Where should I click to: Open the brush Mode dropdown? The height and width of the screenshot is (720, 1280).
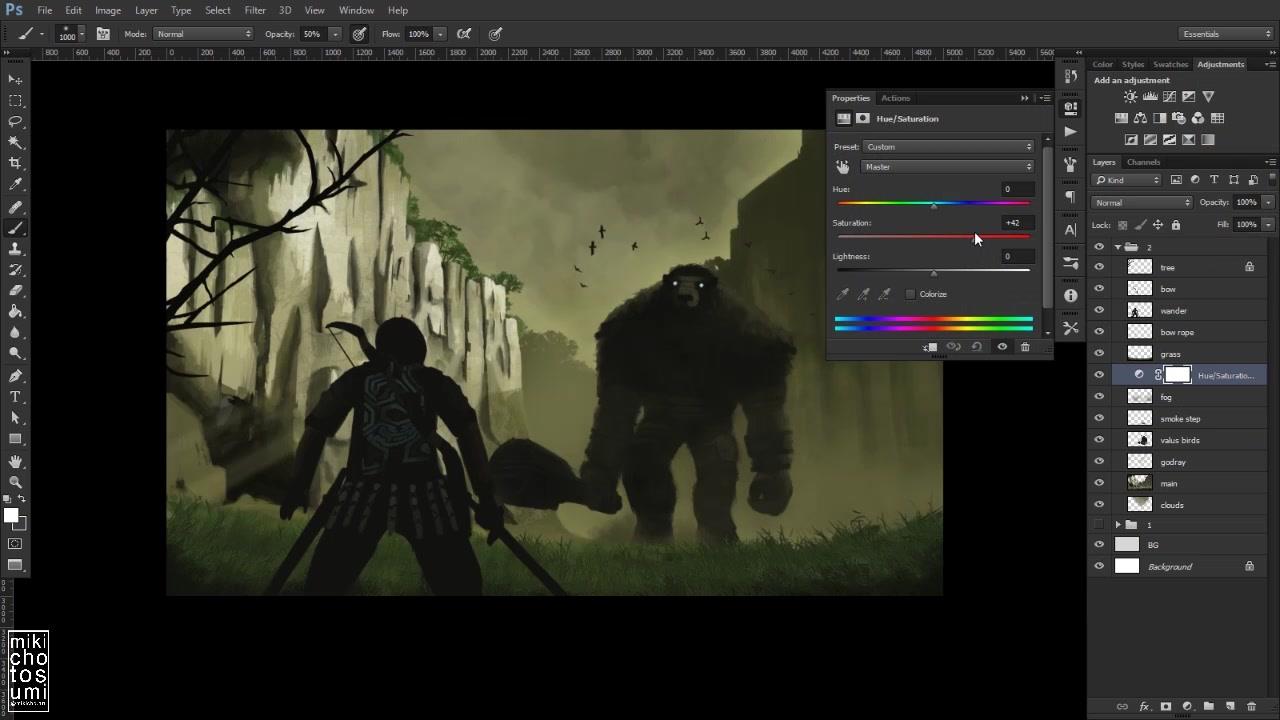pyautogui.click(x=204, y=34)
